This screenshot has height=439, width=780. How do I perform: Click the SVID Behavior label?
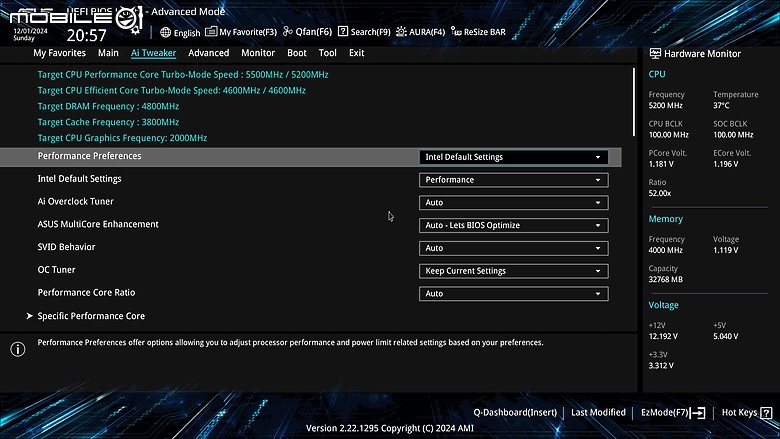point(66,247)
